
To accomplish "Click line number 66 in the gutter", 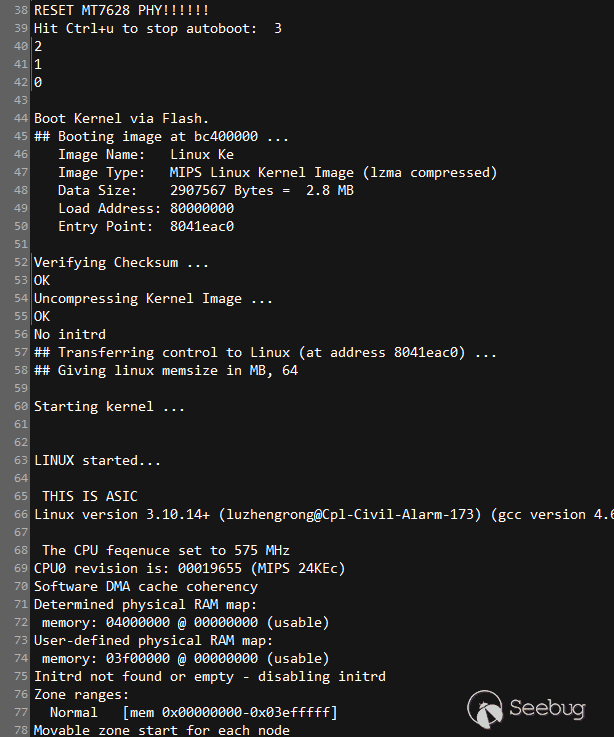I will click(21, 514).
